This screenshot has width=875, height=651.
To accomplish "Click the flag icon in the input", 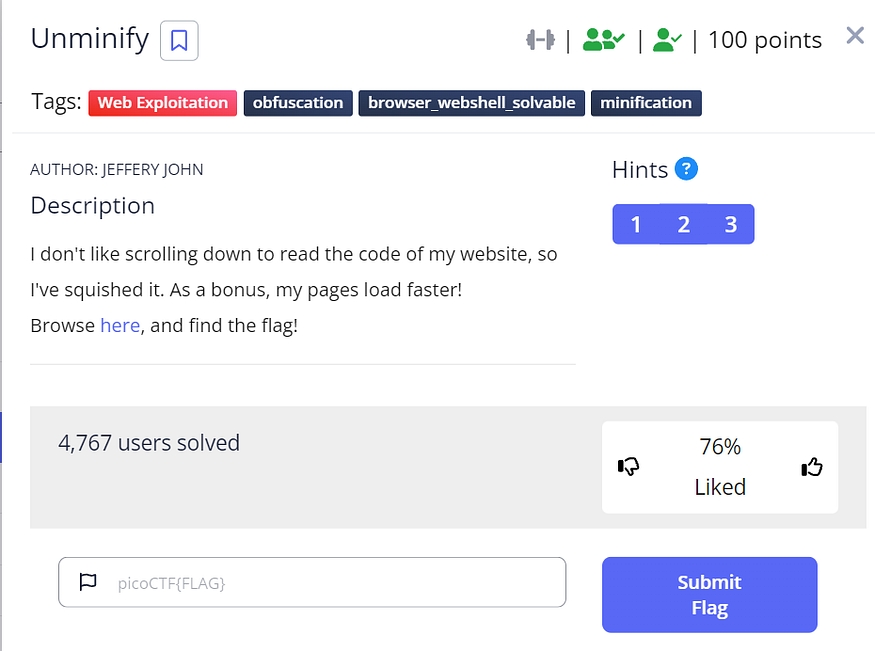I will (x=88, y=582).
